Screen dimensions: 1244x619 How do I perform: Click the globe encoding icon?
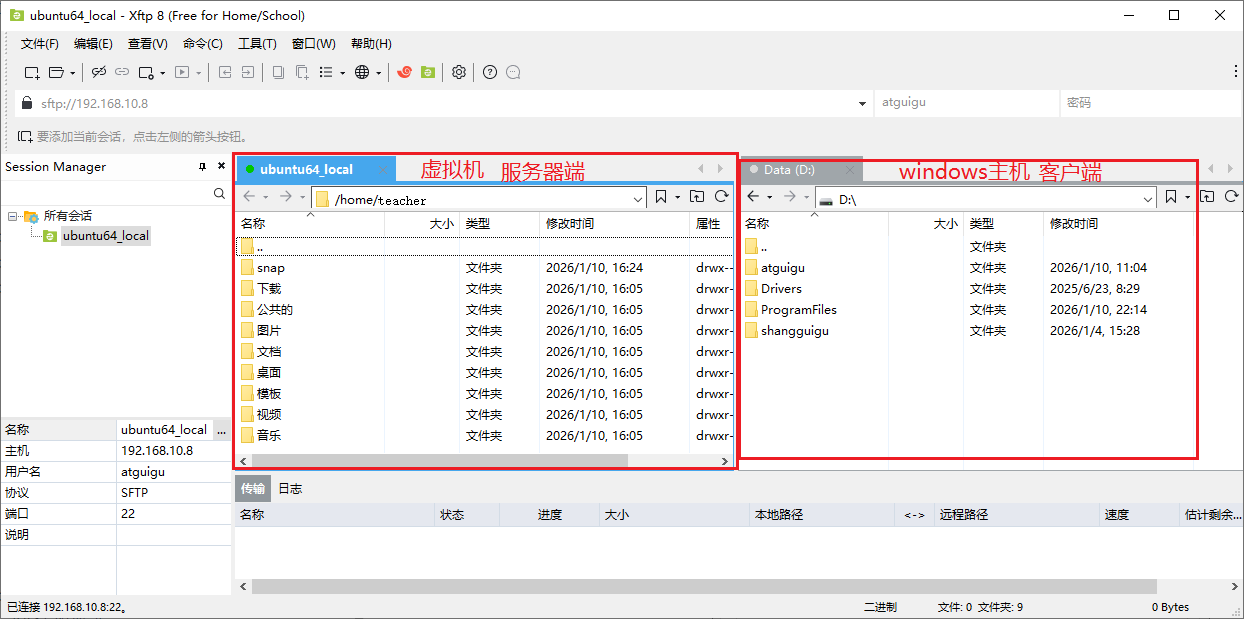point(362,72)
